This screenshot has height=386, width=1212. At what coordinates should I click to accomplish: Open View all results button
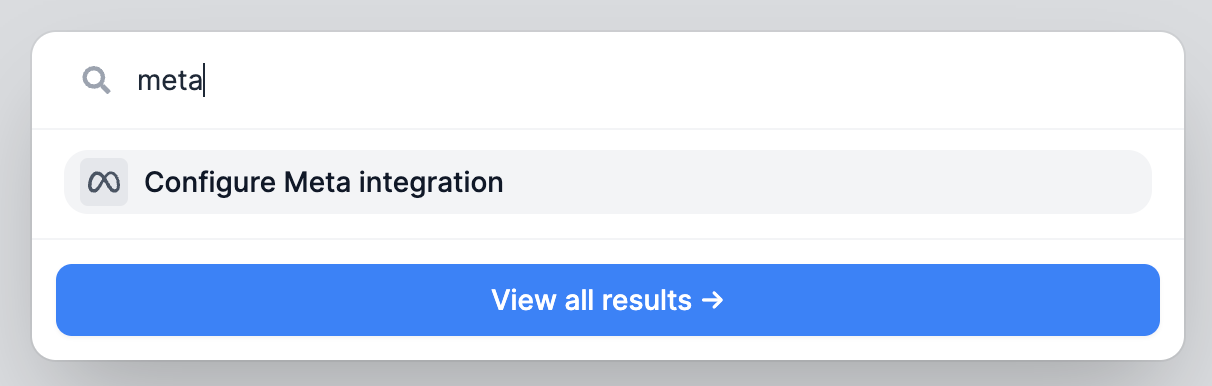pos(608,300)
